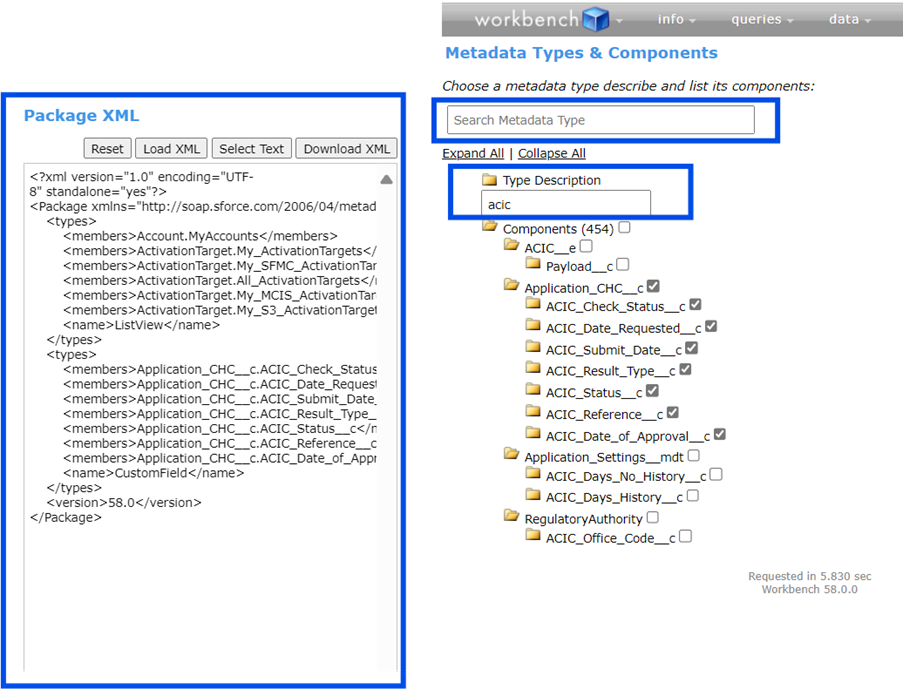This screenshot has width=903, height=689.
Task: Uncheck the ACIC_Date_Requested__c checkbox
Action: pyautogui.click(x=711, y=327)
